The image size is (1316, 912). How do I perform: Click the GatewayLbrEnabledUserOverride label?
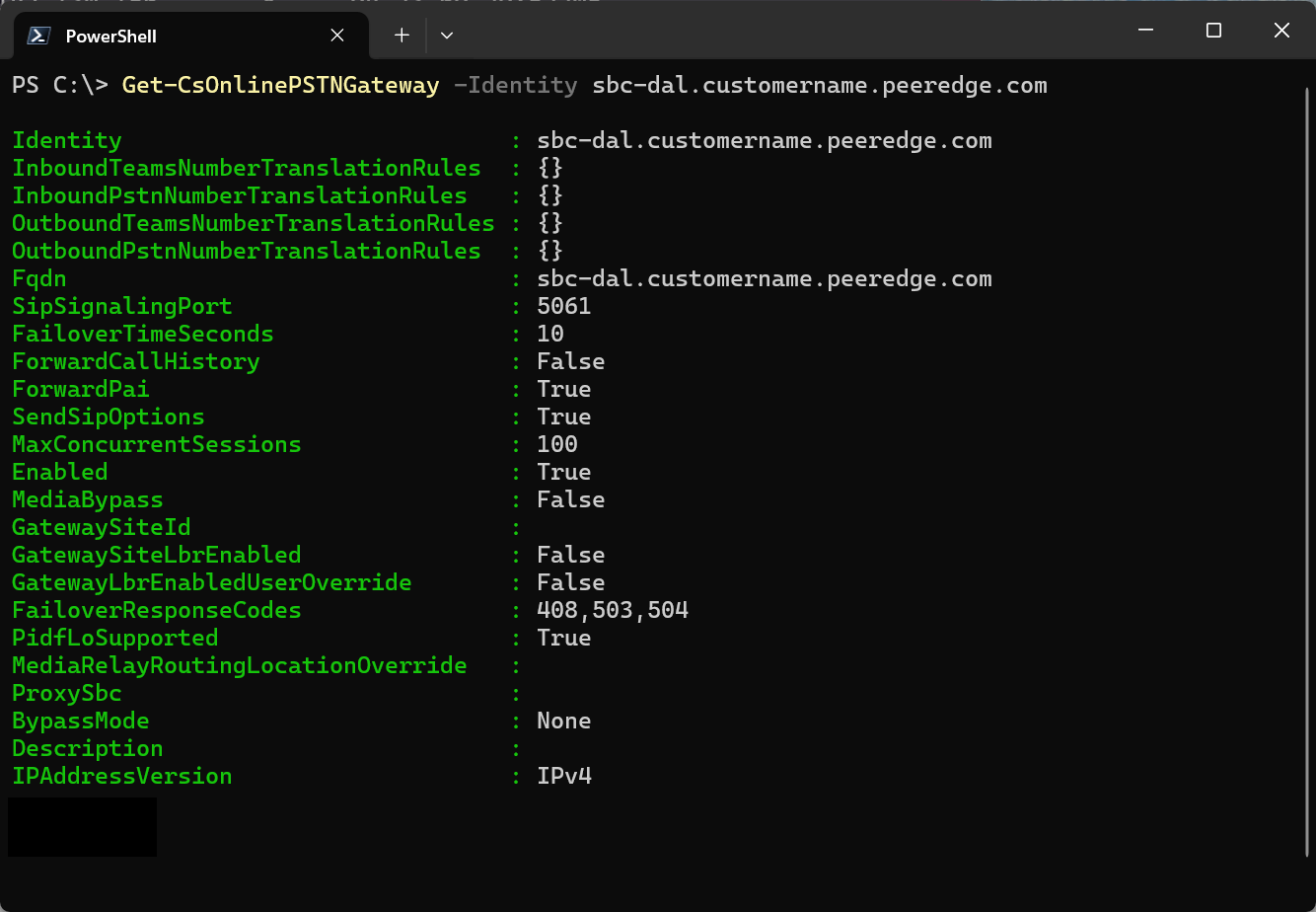[x=212, y=582]
